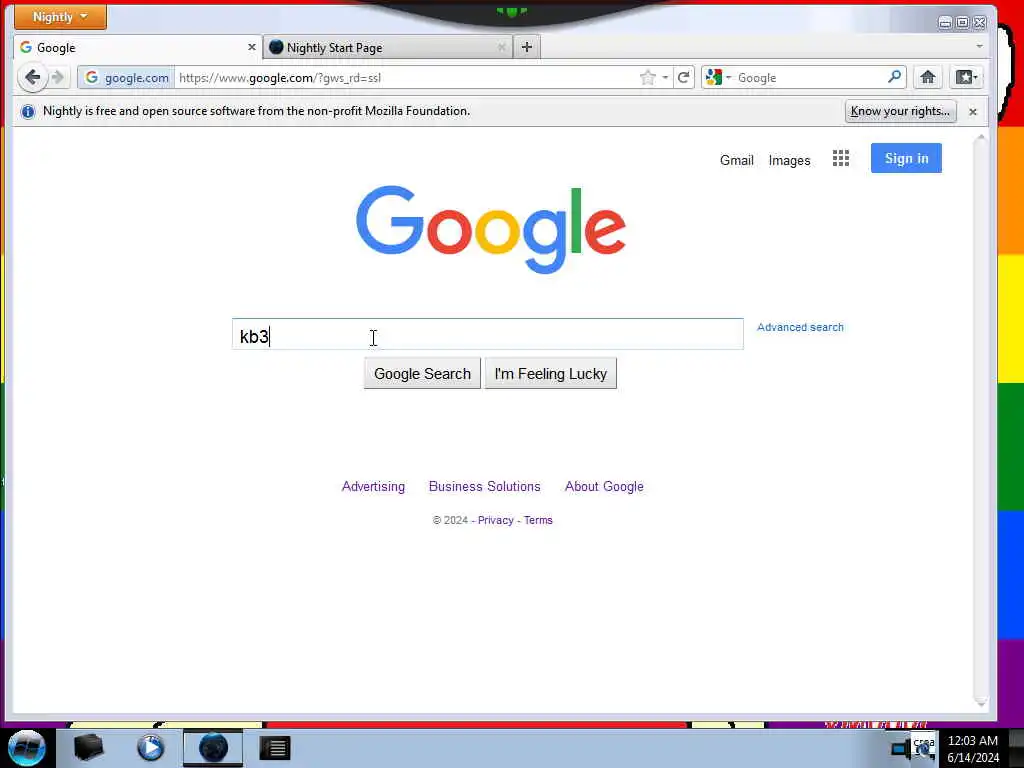Focus the Google search text box
The width and height of the screenshot is (1024, 768).
pyautogui.click(x=488, y=334)
